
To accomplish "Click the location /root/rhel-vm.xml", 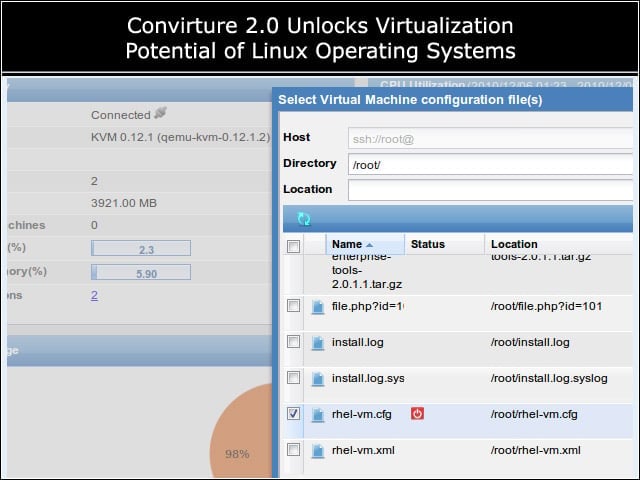I will (536, 450).
